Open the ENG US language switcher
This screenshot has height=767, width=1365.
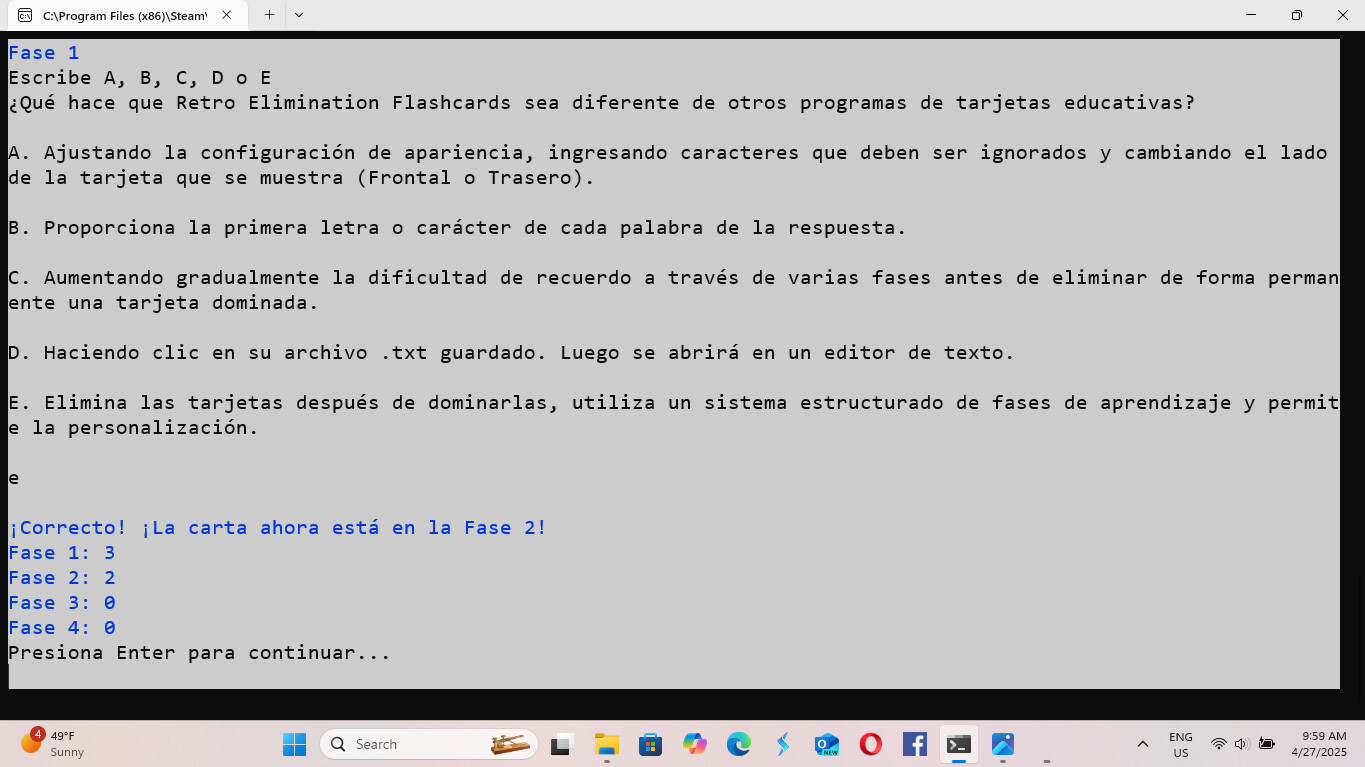(x=1180, y=744)
